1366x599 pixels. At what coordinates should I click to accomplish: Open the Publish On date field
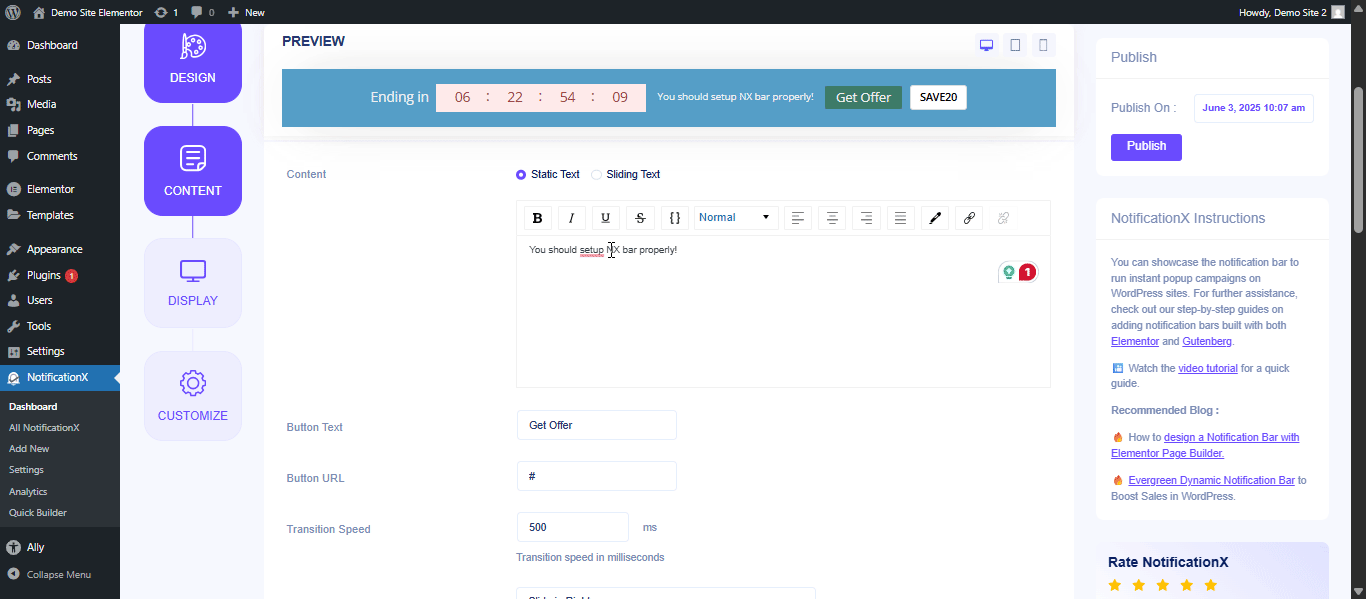(1254, 108)
